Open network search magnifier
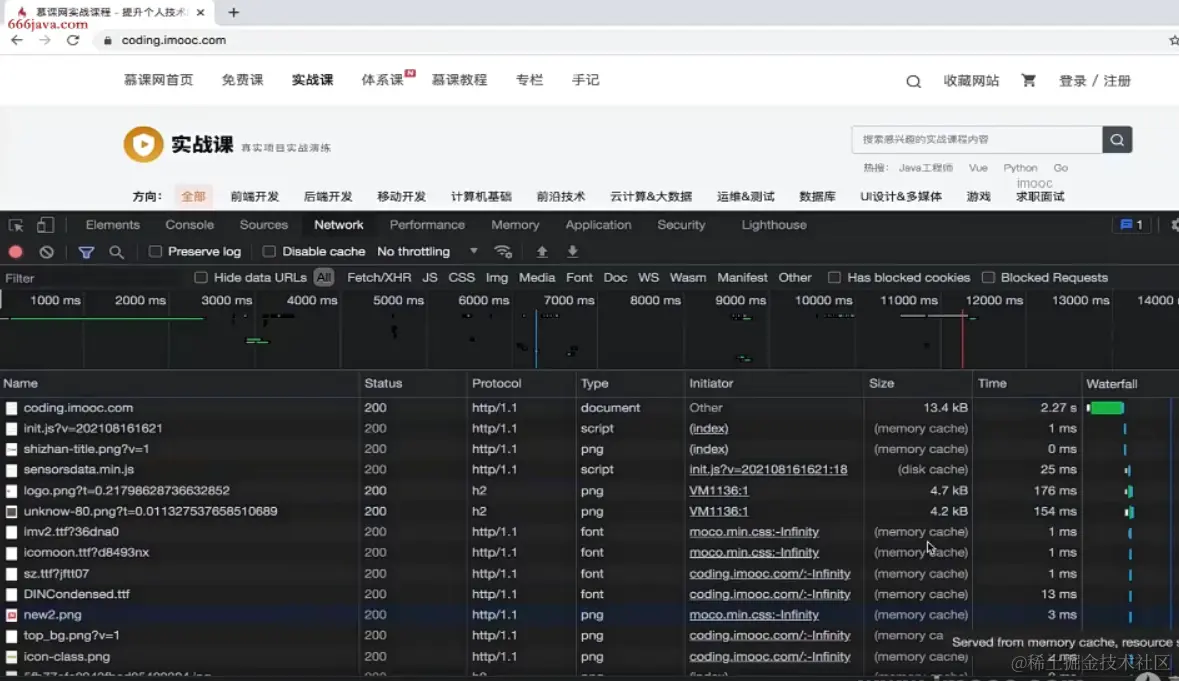Image resolution: width=1179 pixels, height=681 pixels. [x=117, y=252]
